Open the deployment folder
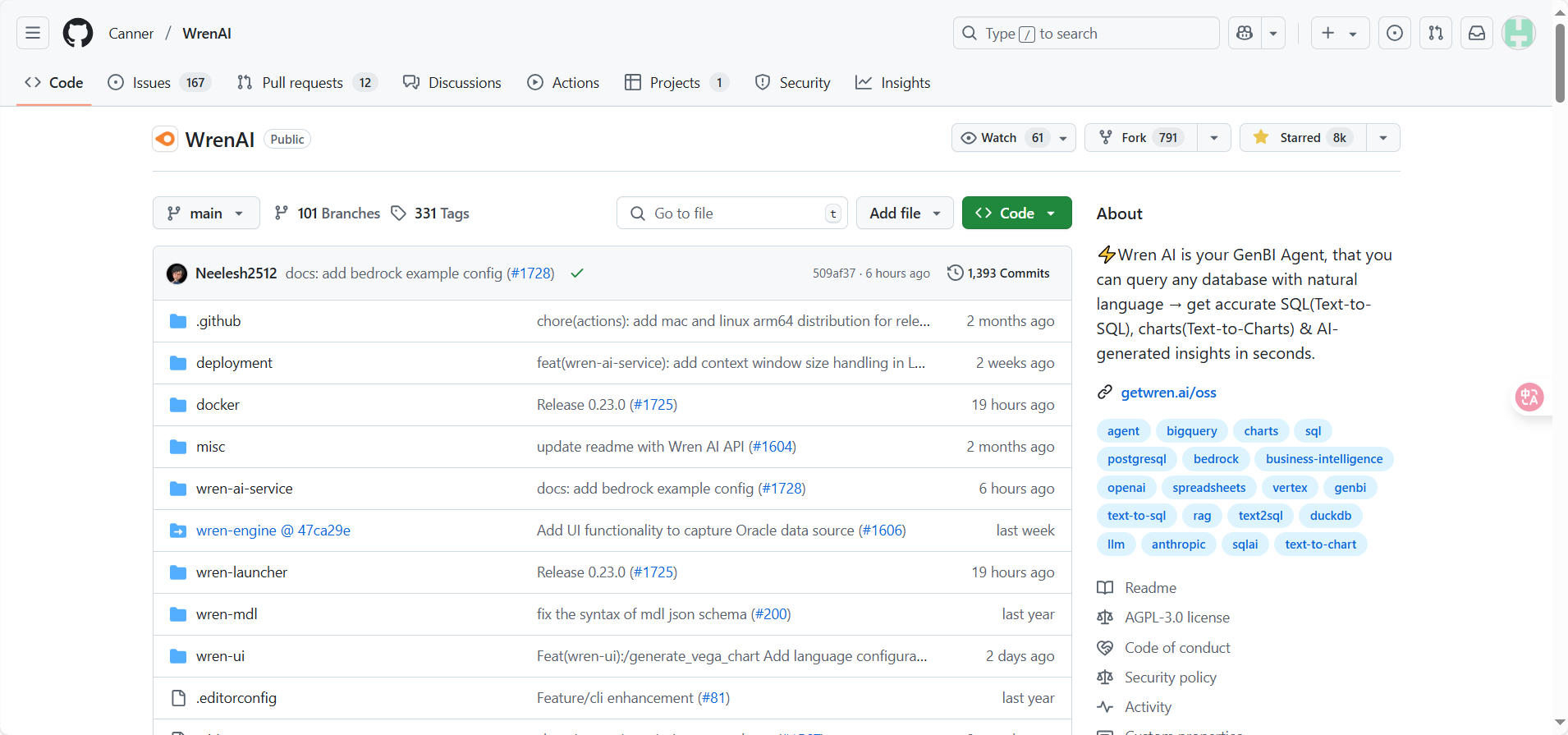The width and height of the screenshot is (1568, 735). 234,363
